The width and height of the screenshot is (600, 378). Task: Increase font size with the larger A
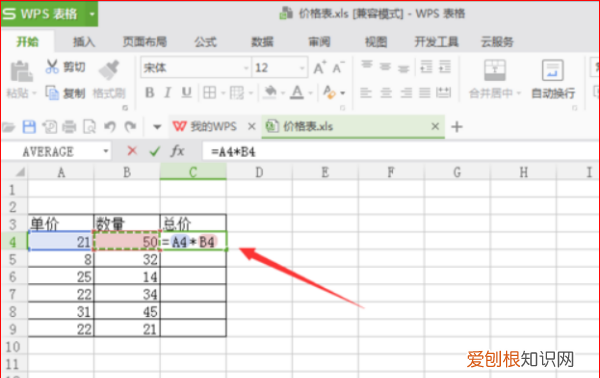click(x=320, y=68)
